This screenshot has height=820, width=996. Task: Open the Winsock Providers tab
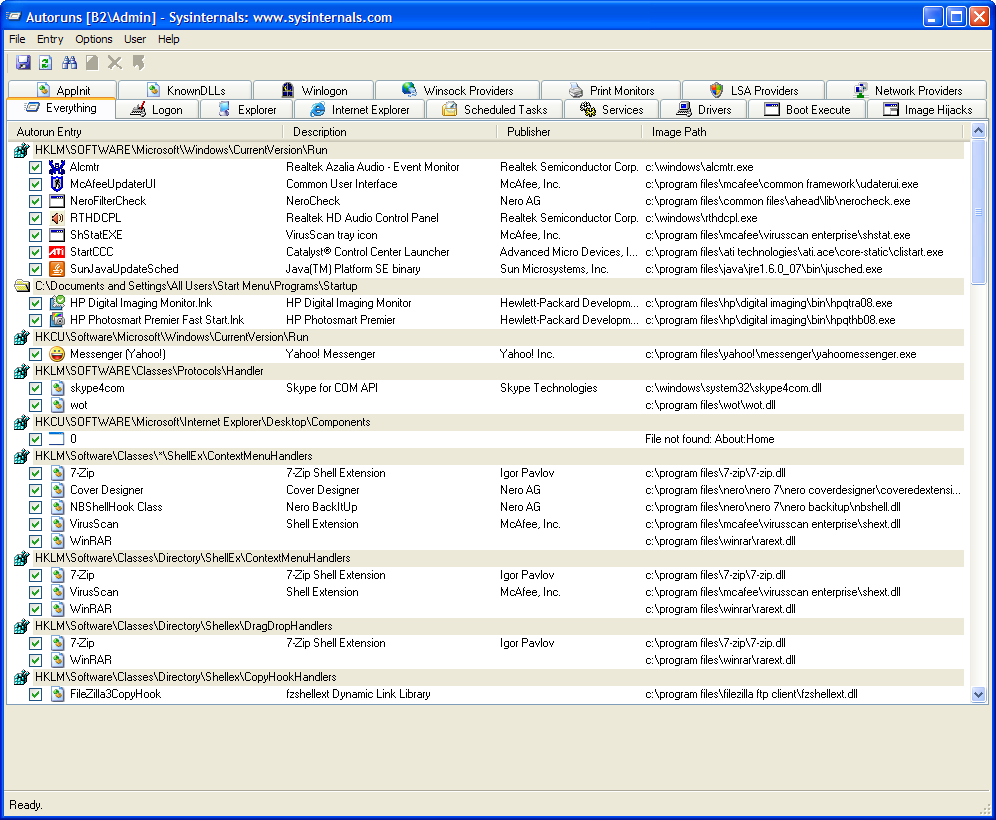coord(457,90)
